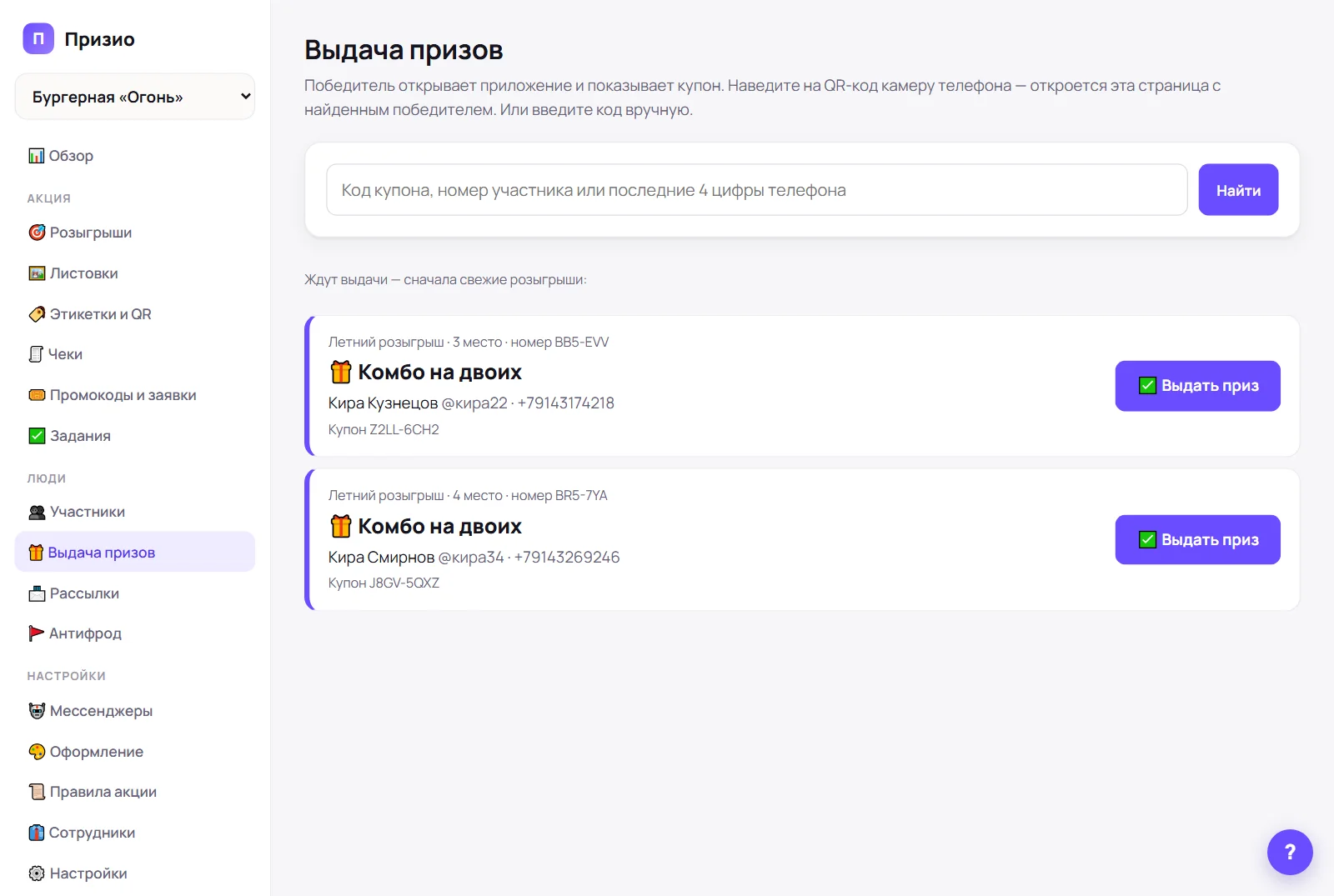The width and height of the screenshot is (1334, 896).
Task: Click the Настройки gear icon
Action: pos(37,873)
